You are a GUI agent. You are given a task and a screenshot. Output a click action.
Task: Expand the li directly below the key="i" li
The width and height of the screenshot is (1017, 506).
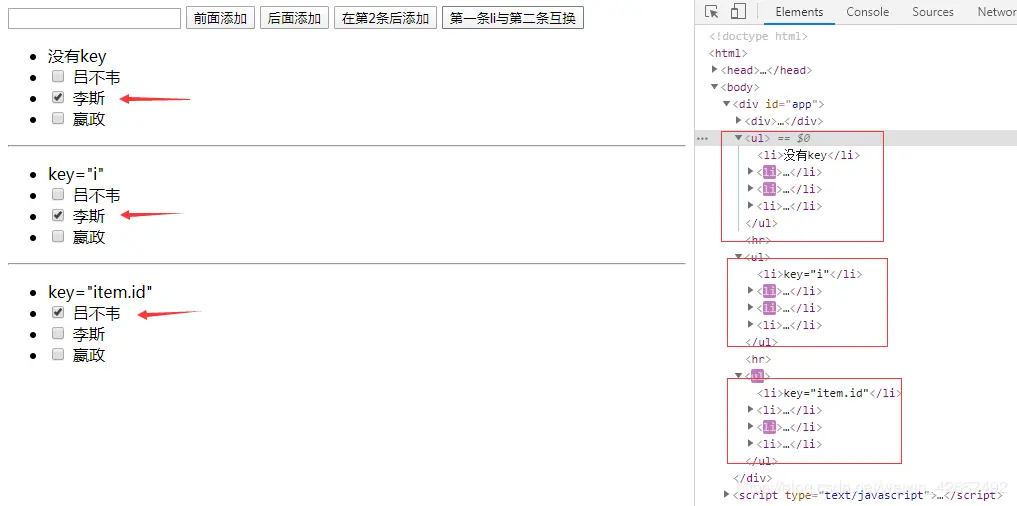tap(751, 291)
